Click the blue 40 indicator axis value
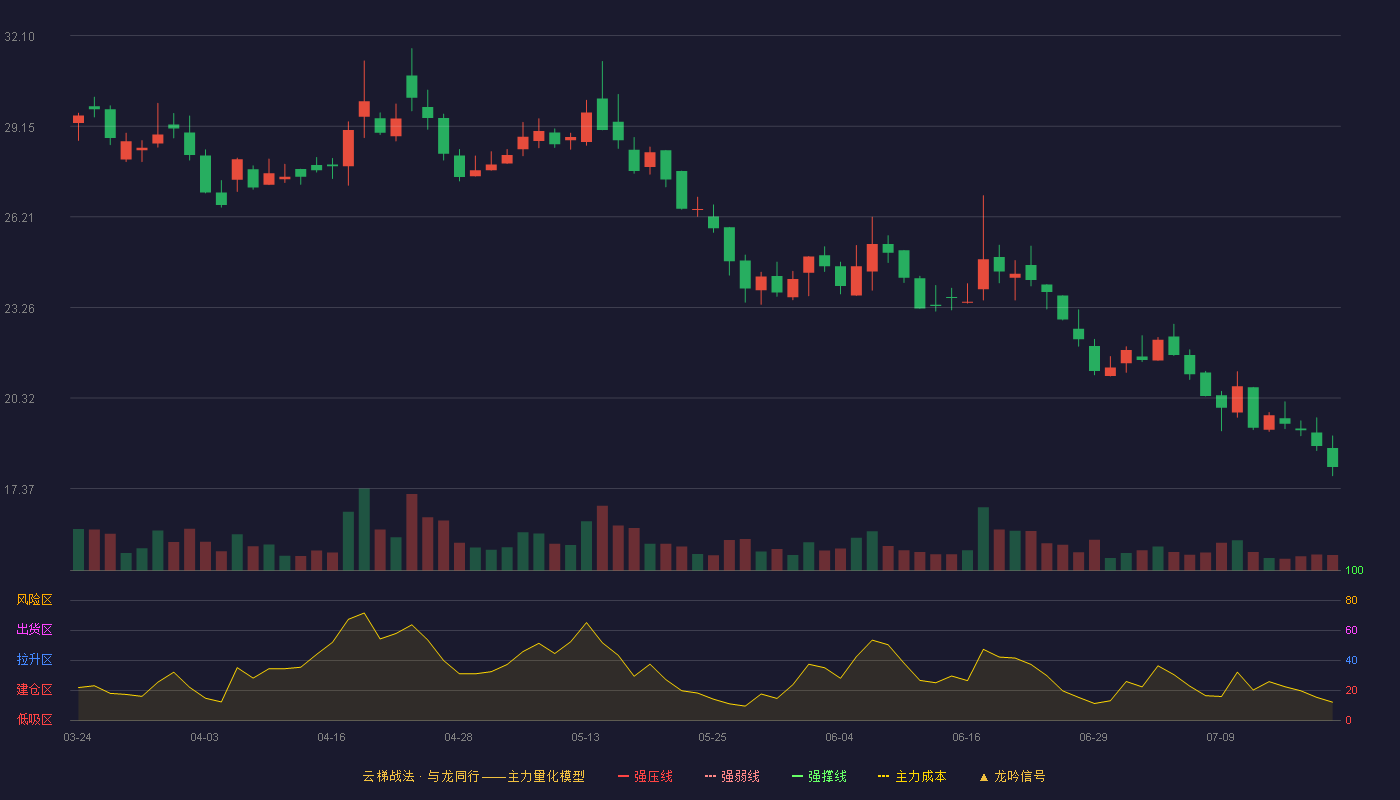Screen dimensions: 1400x800 coord(1351,660)
